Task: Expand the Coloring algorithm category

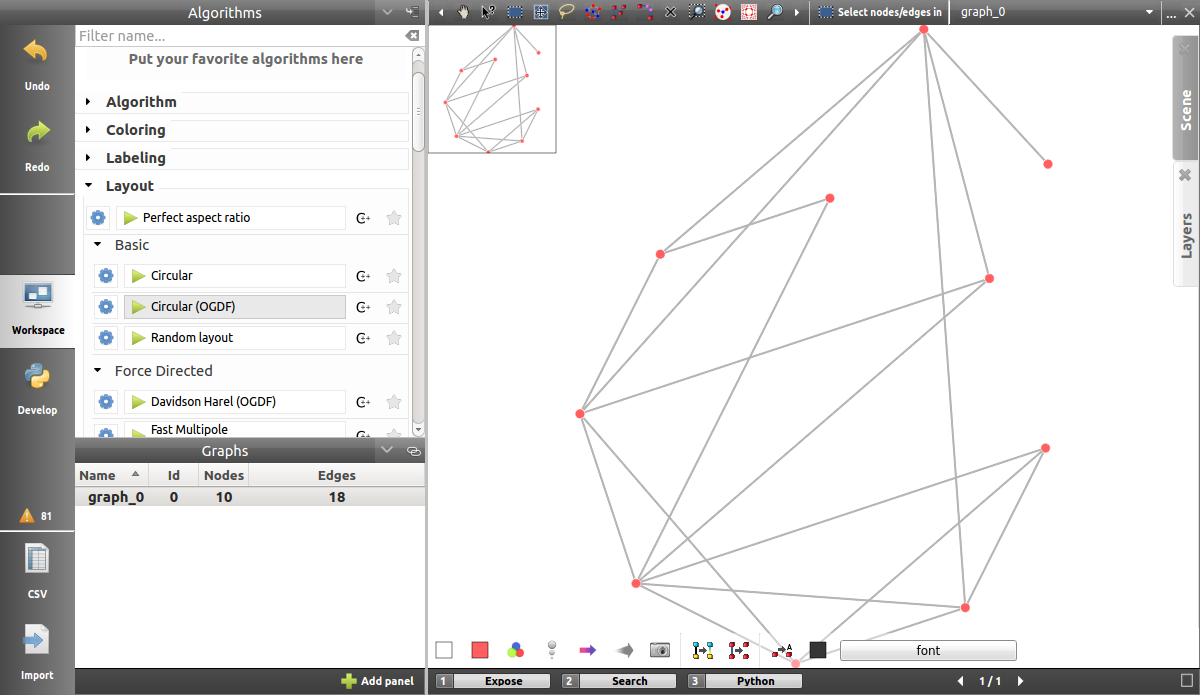Action: coord(89,130)
